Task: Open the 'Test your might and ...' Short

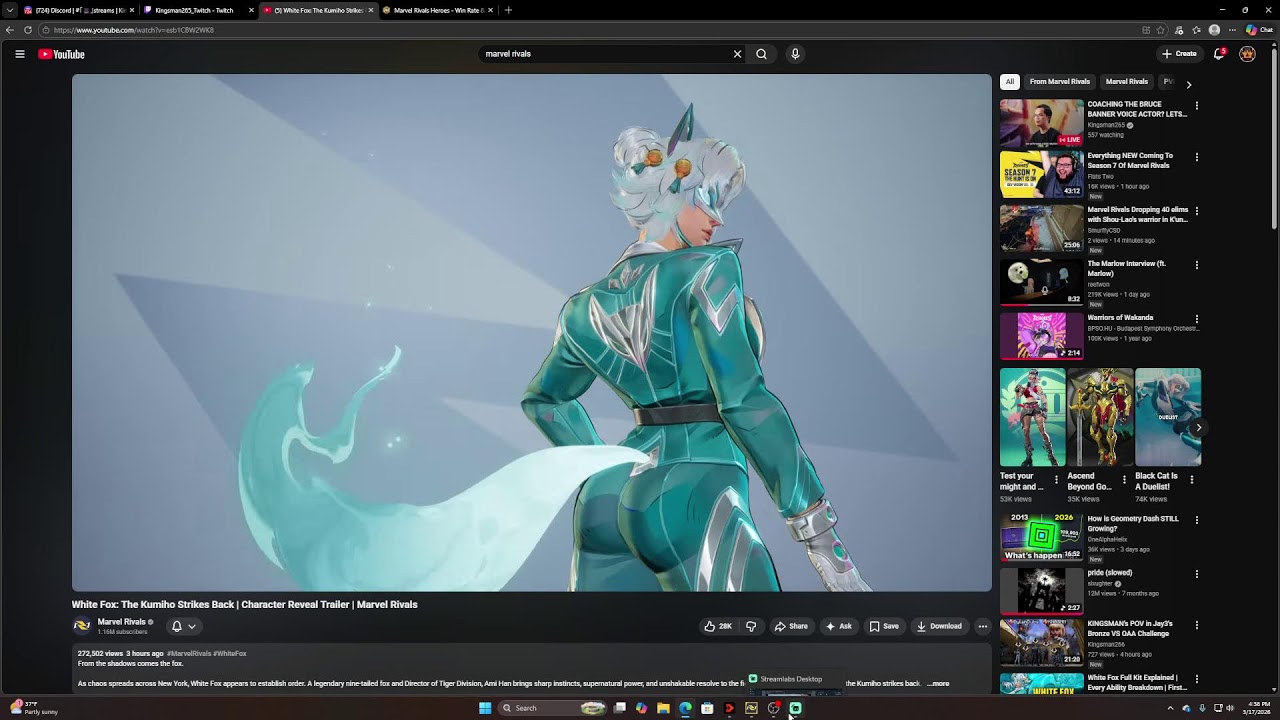Action: pos(1032,417)
